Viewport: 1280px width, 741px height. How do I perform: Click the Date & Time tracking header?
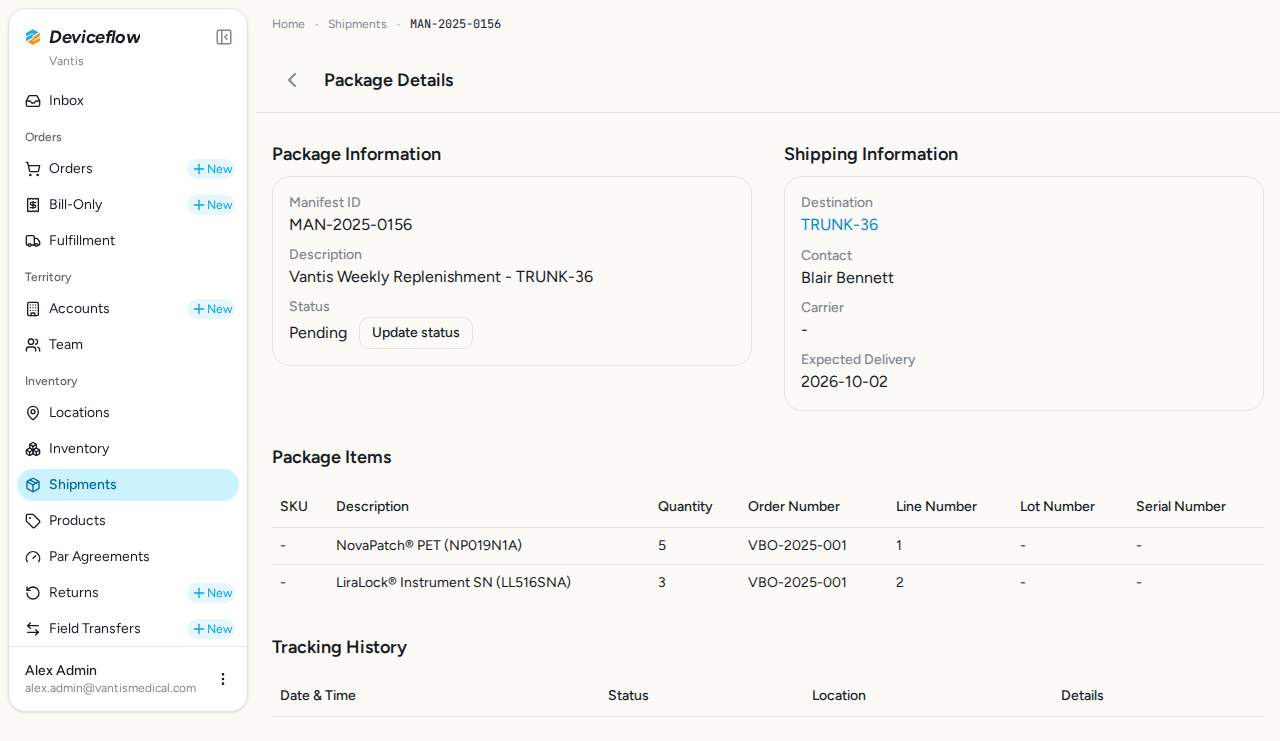(x=318, y=696)
